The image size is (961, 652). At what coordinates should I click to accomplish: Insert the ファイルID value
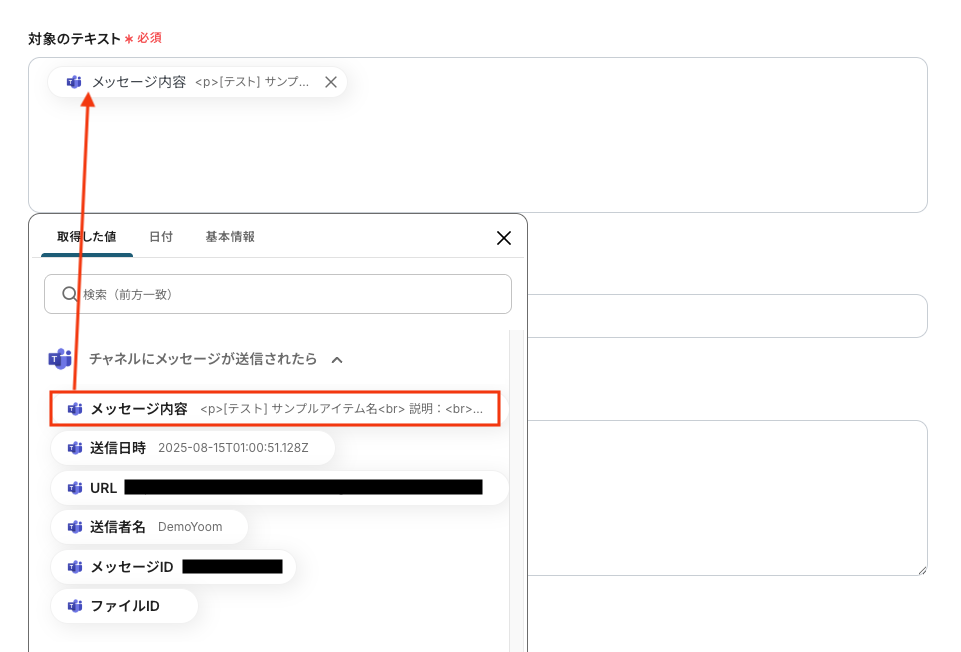(x=124, y=606)
